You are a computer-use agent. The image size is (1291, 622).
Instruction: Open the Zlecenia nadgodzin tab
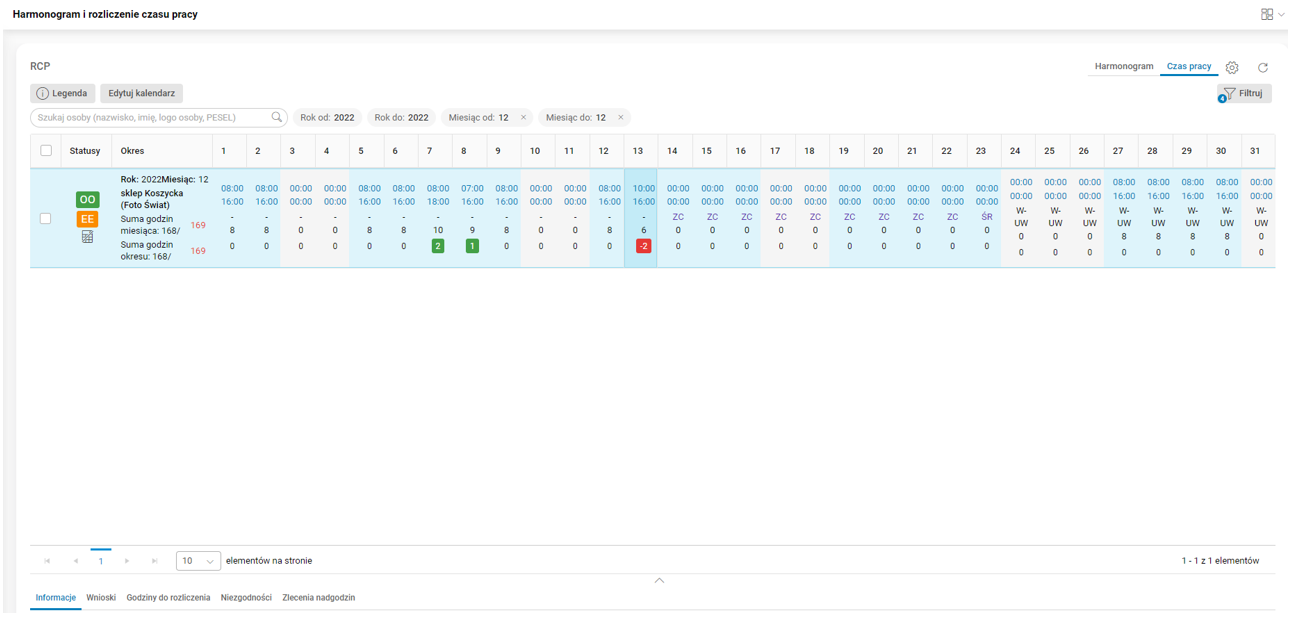point(319,598)
